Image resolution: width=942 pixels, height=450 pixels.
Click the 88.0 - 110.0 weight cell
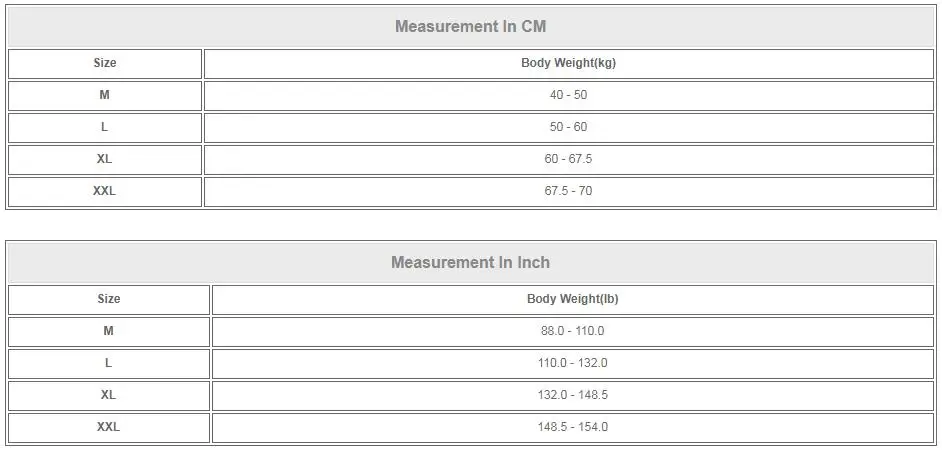tap(573, 332)
